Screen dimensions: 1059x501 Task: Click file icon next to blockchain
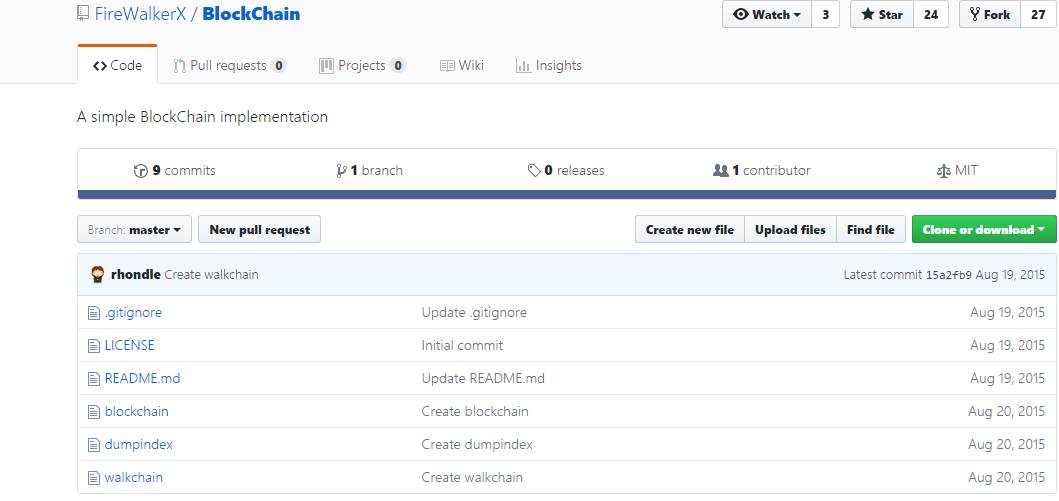click(x=94, y=412)
